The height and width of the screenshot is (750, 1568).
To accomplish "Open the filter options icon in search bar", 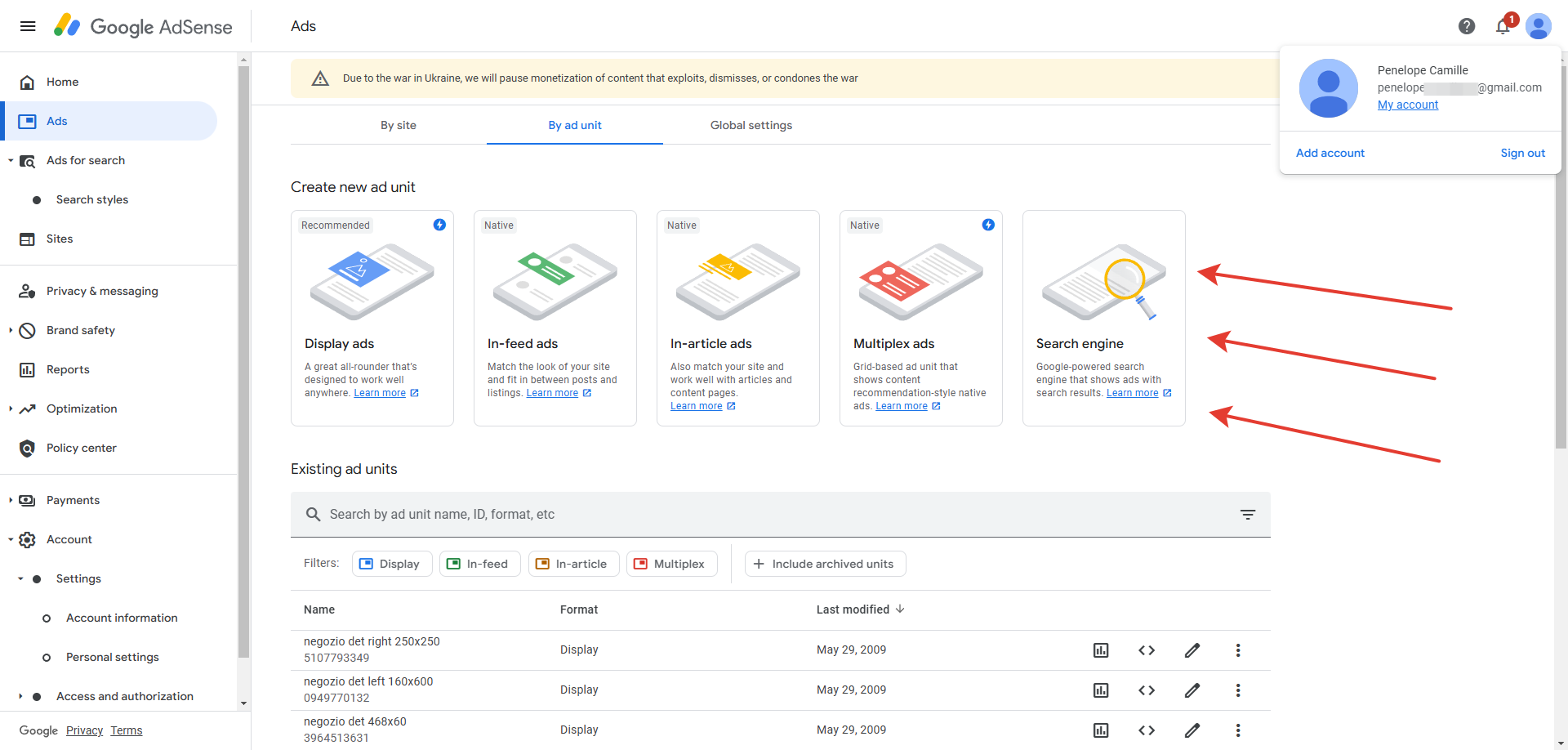I will pyautogui.click(x=1248, y=515).
